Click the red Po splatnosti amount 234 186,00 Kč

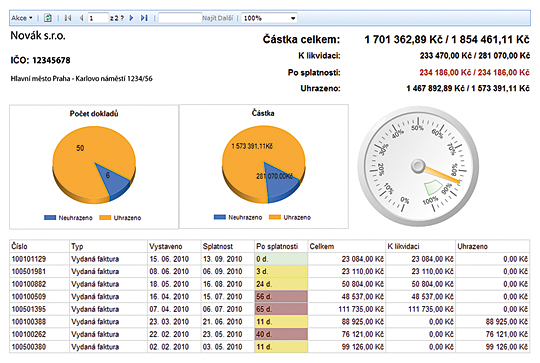[x=474, y=72]
